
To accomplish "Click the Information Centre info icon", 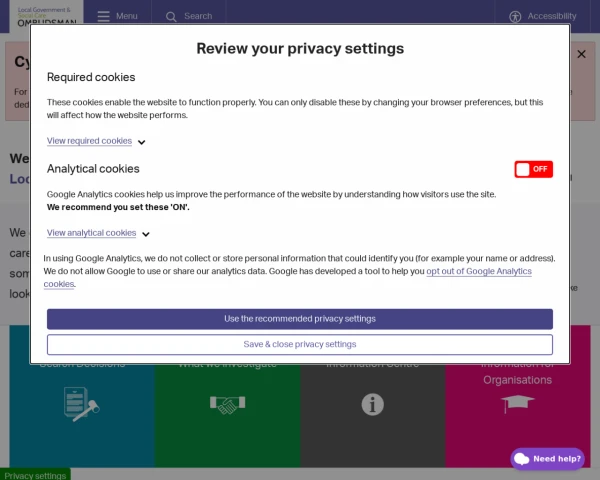I will coord(372,404).
